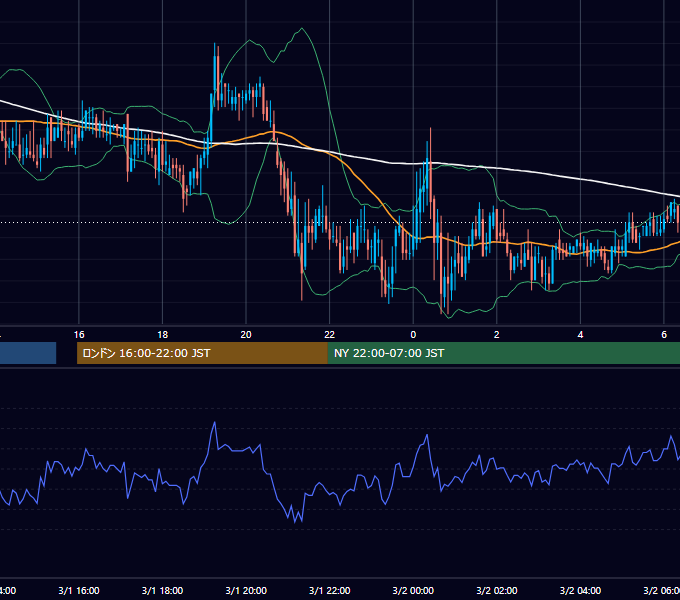Click the 3/2 00:00 date label
The width and height of the screenshot is (680, 600).
tap(413, 590)
